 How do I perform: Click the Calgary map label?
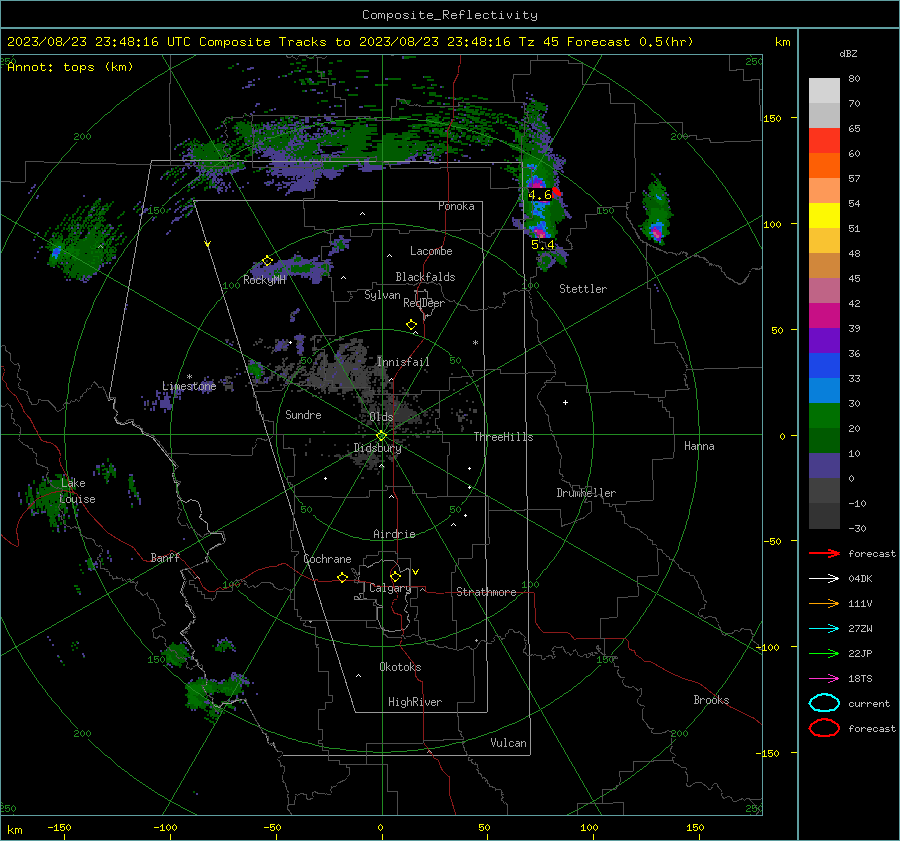(390, 588)
